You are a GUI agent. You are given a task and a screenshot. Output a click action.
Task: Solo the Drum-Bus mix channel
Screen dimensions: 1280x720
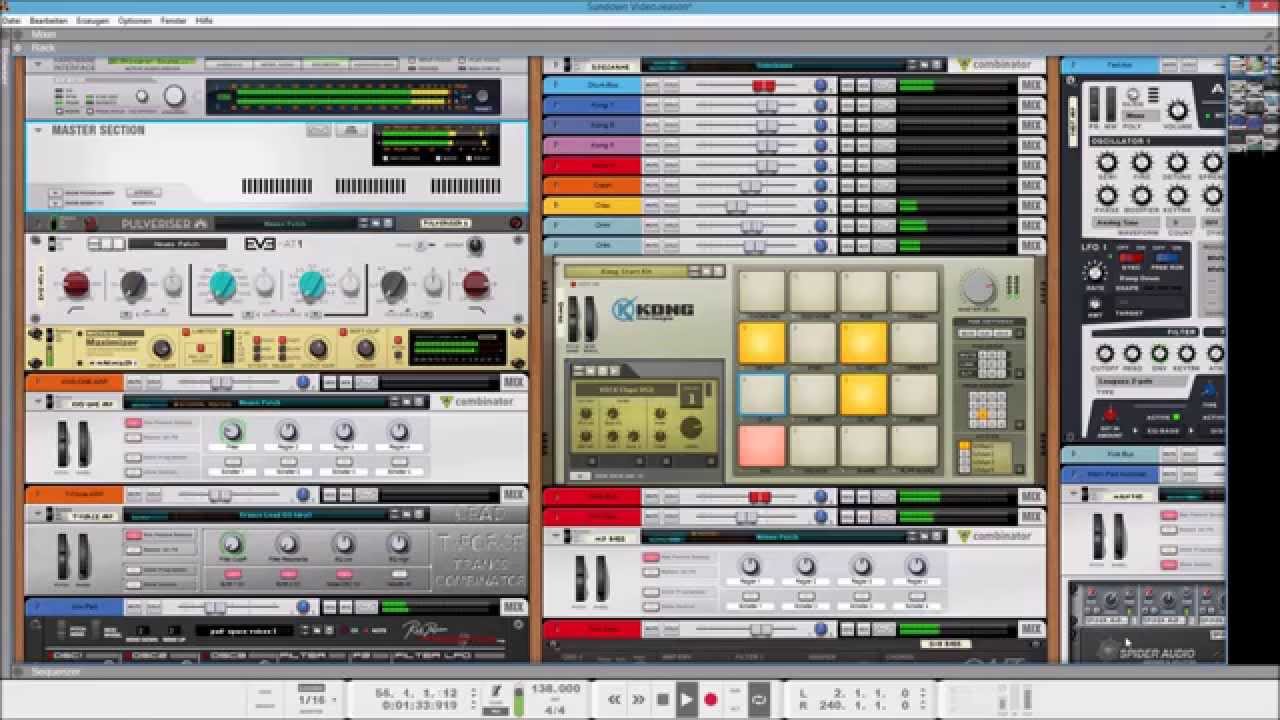[x=670, y=86]
